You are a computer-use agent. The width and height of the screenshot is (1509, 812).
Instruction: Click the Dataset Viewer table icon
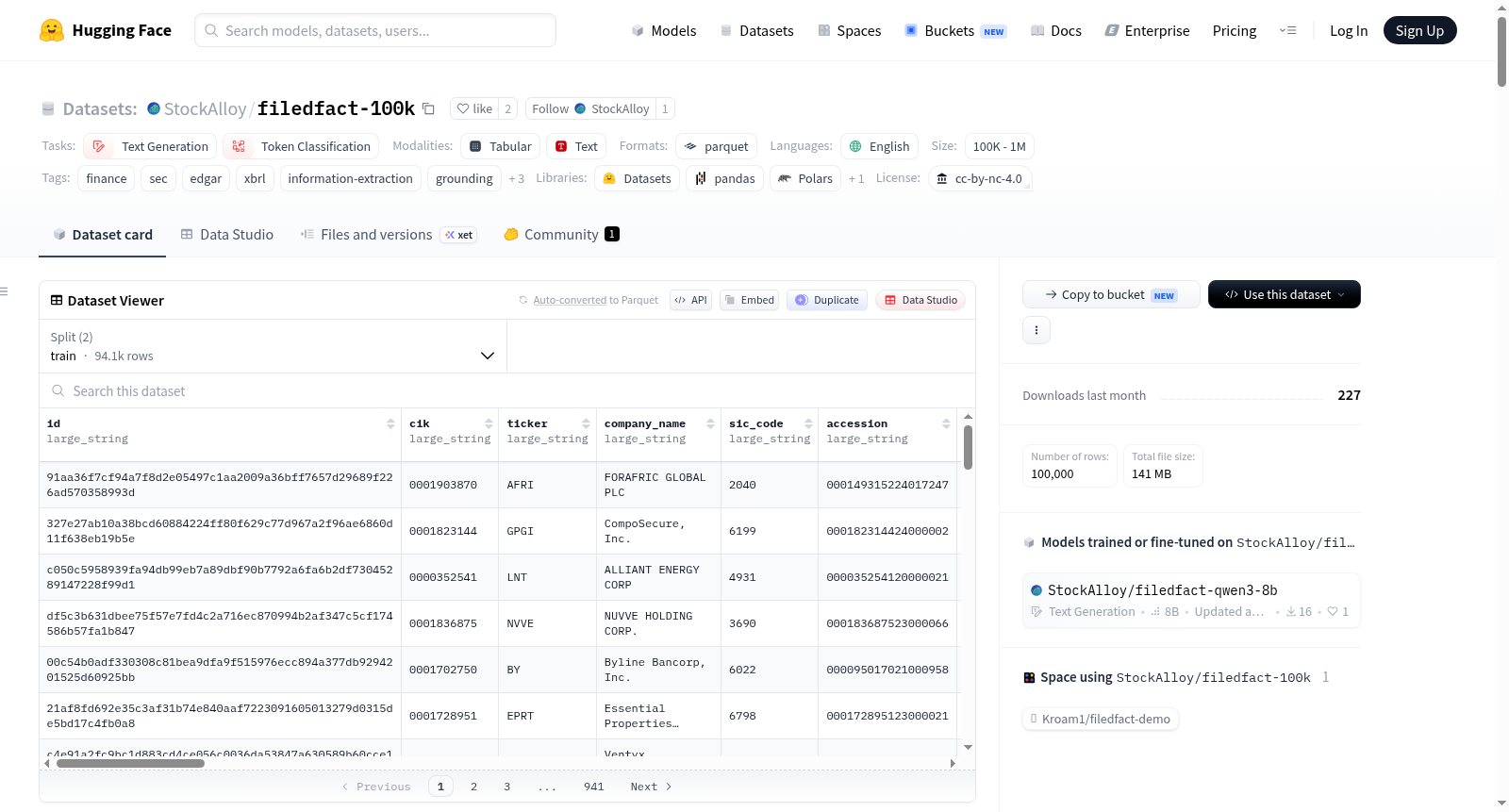[57, 301]
